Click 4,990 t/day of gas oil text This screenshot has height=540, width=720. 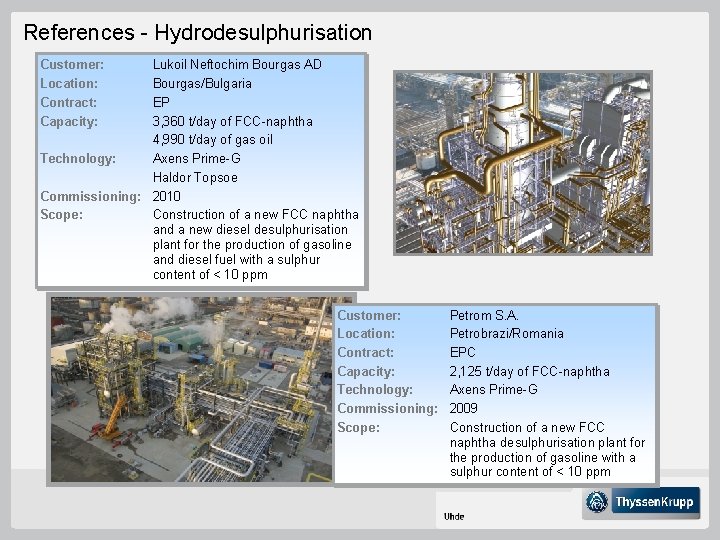[213, 140]
